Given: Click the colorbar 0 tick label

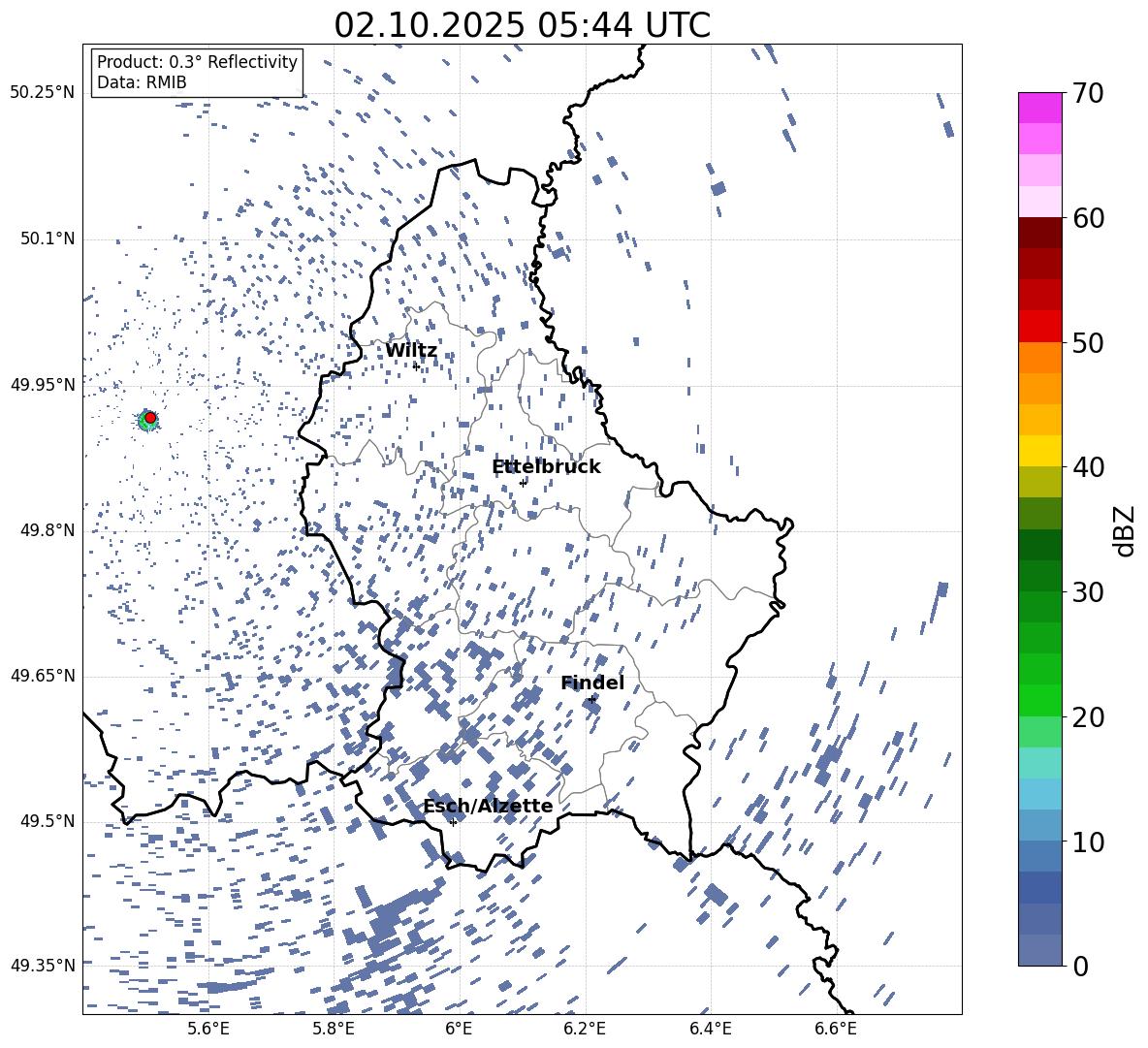Looking at the screenshot, I should coord(1080,966).
